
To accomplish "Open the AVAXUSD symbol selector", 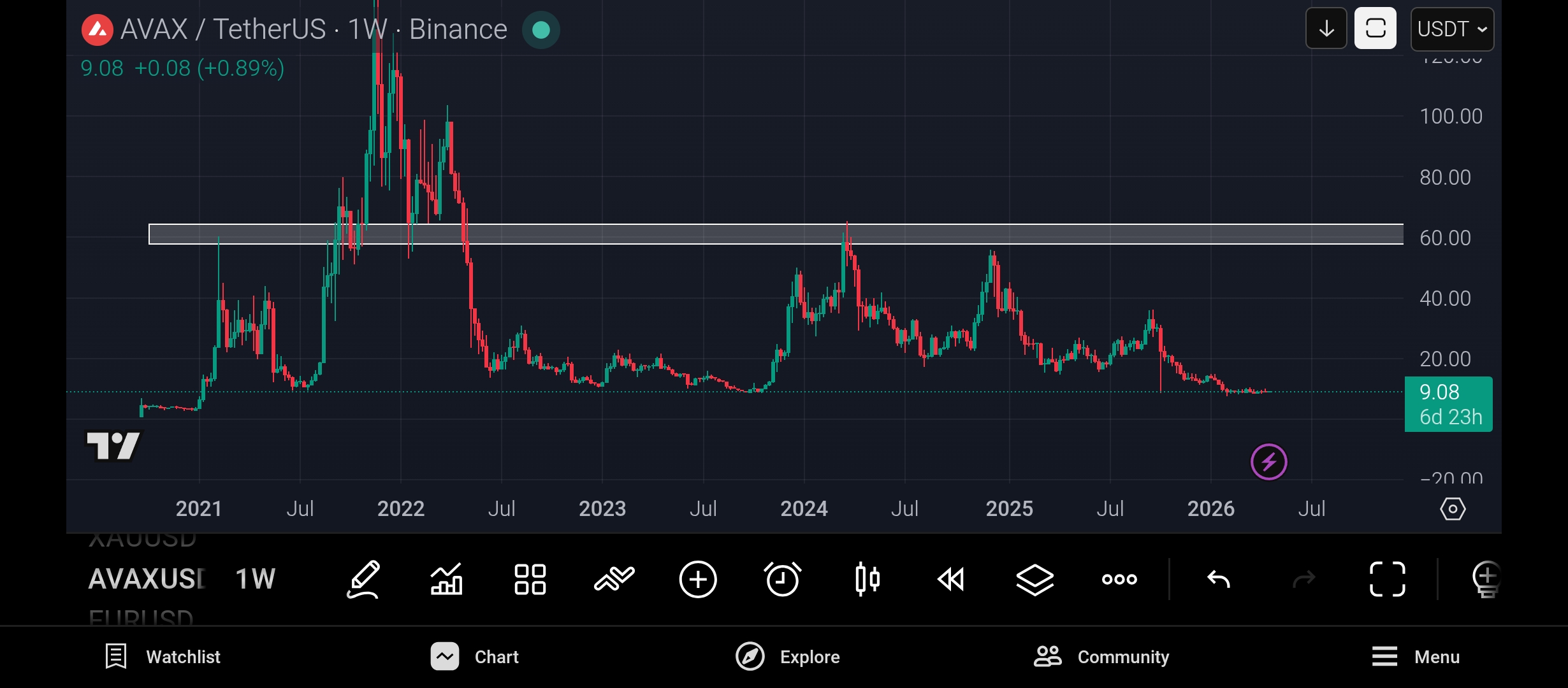I will 147,579.
